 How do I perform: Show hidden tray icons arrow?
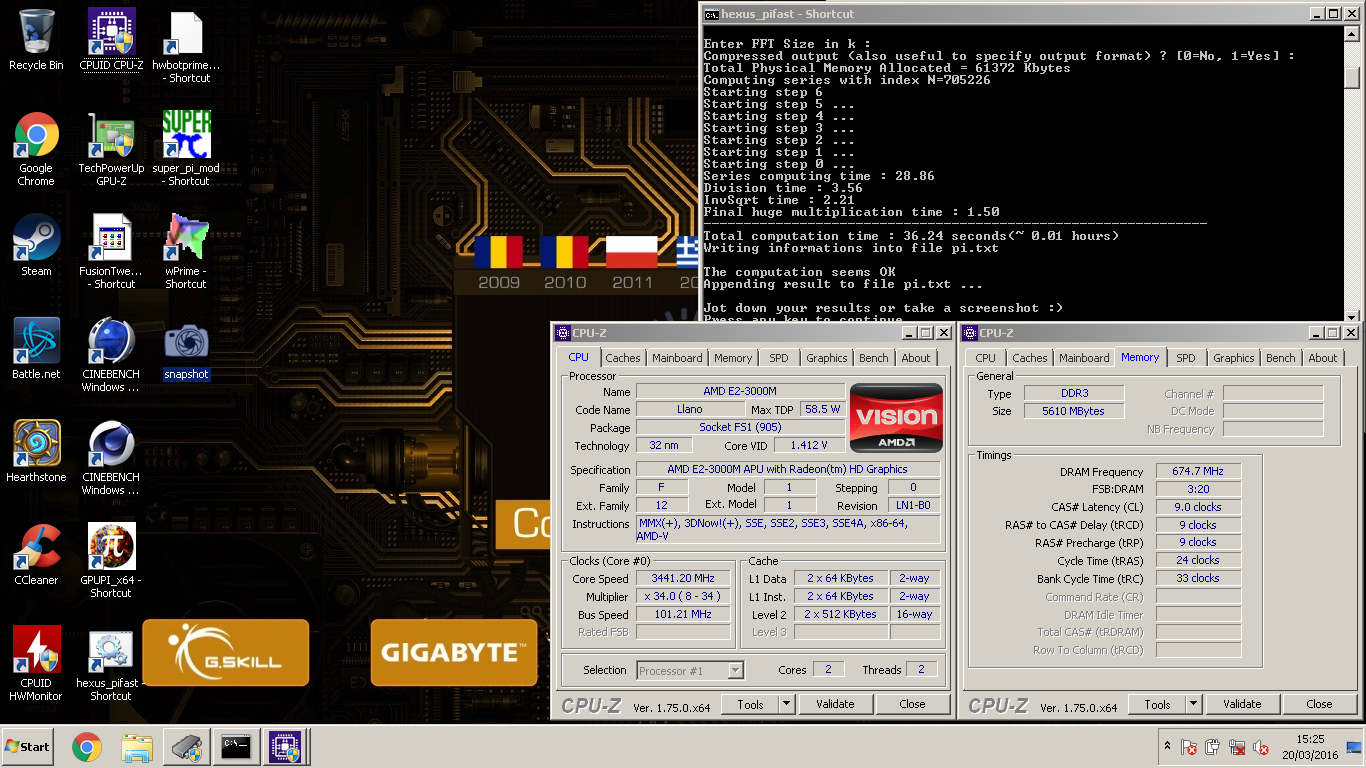coord(1167,746)
